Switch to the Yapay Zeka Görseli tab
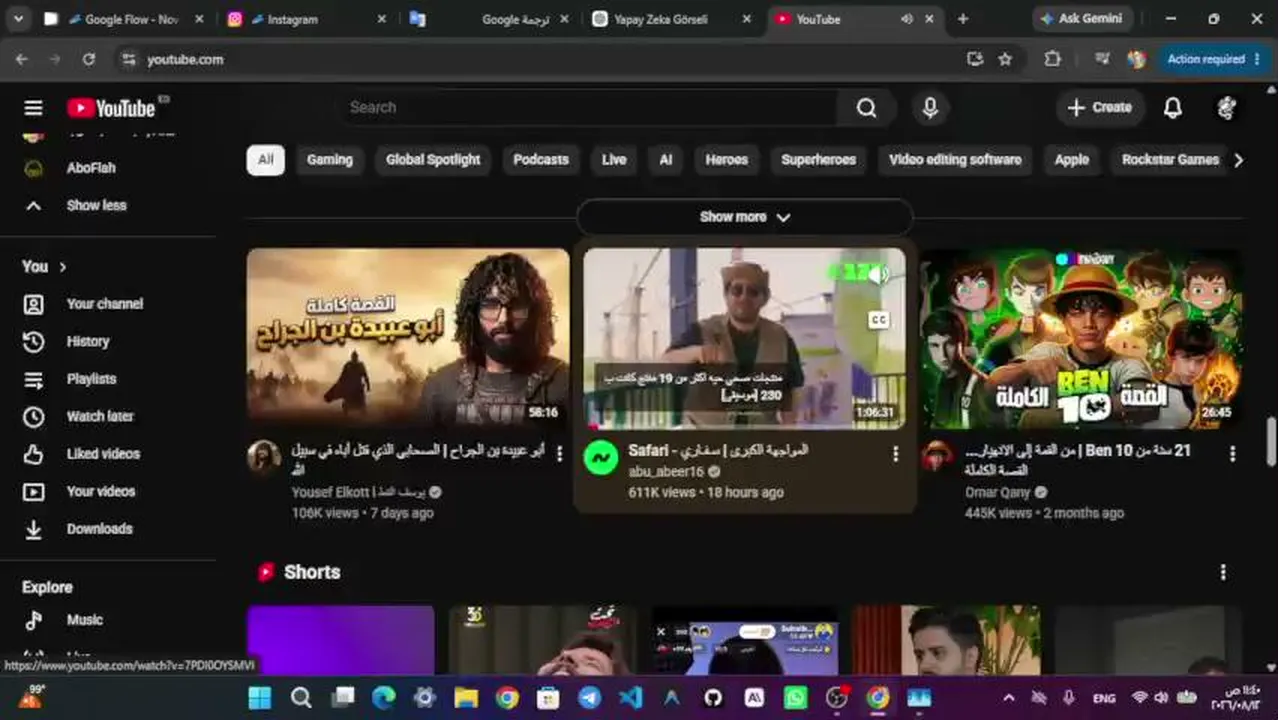The image size is (1278, 720). (672, 19)
